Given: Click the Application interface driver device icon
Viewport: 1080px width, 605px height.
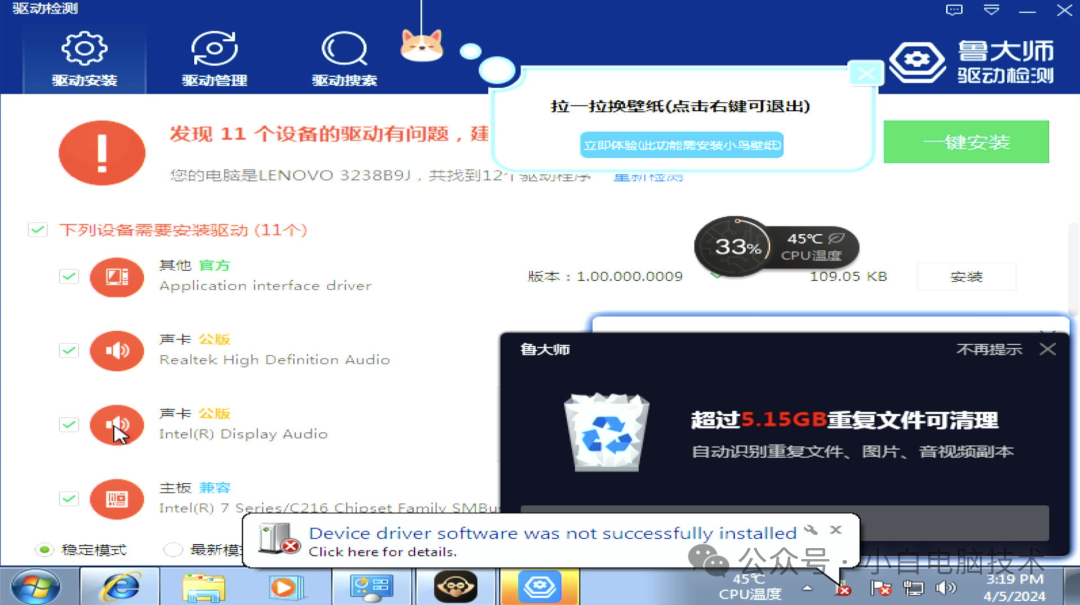Looking at the screenshot, I should (116, 277).
